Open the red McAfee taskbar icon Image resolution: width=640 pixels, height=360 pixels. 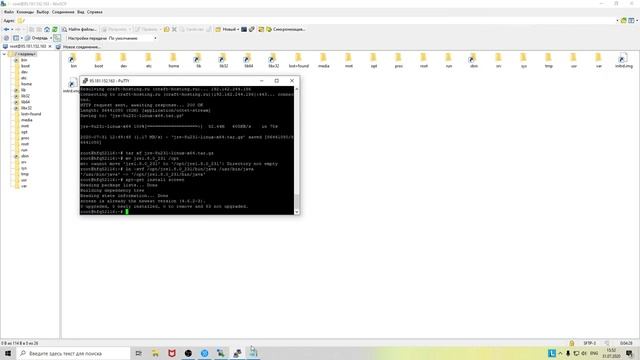pos(172,353)
